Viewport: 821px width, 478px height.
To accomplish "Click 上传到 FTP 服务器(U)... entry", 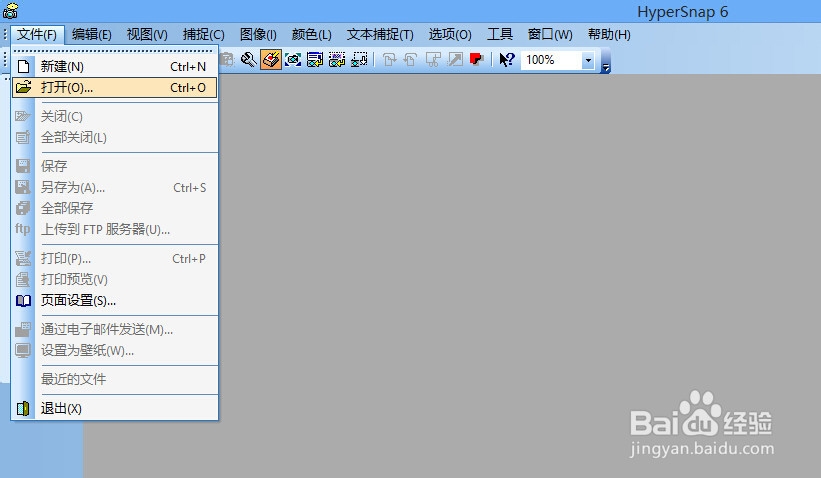I will click(x=114, y=229).
